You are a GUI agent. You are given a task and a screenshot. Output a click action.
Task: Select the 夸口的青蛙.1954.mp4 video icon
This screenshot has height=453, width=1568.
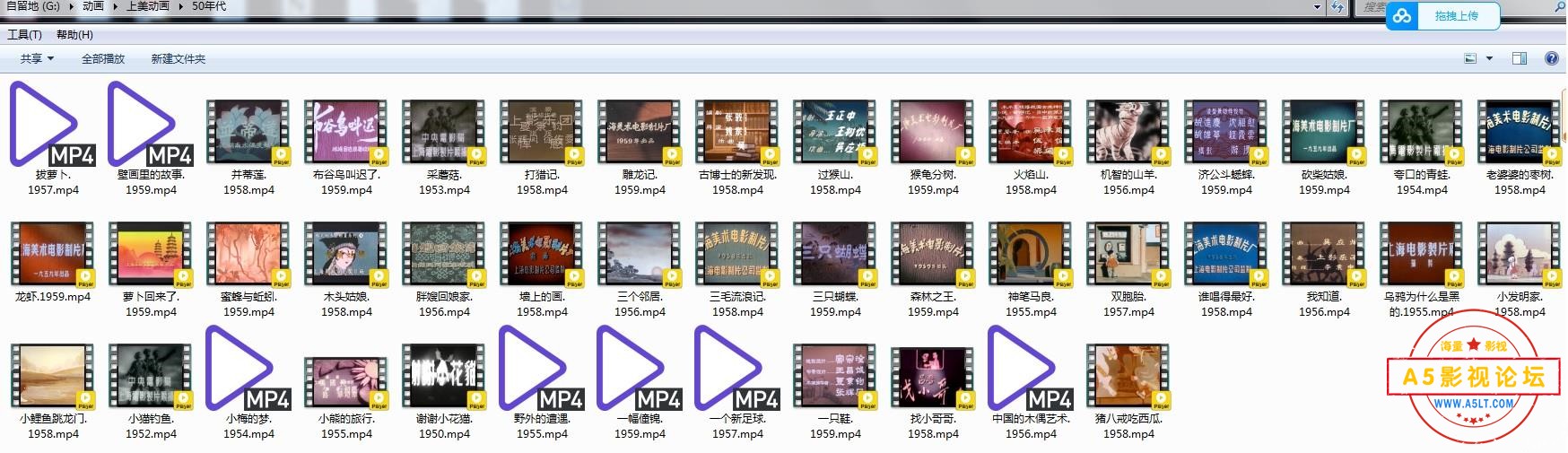pos(1422,133)
